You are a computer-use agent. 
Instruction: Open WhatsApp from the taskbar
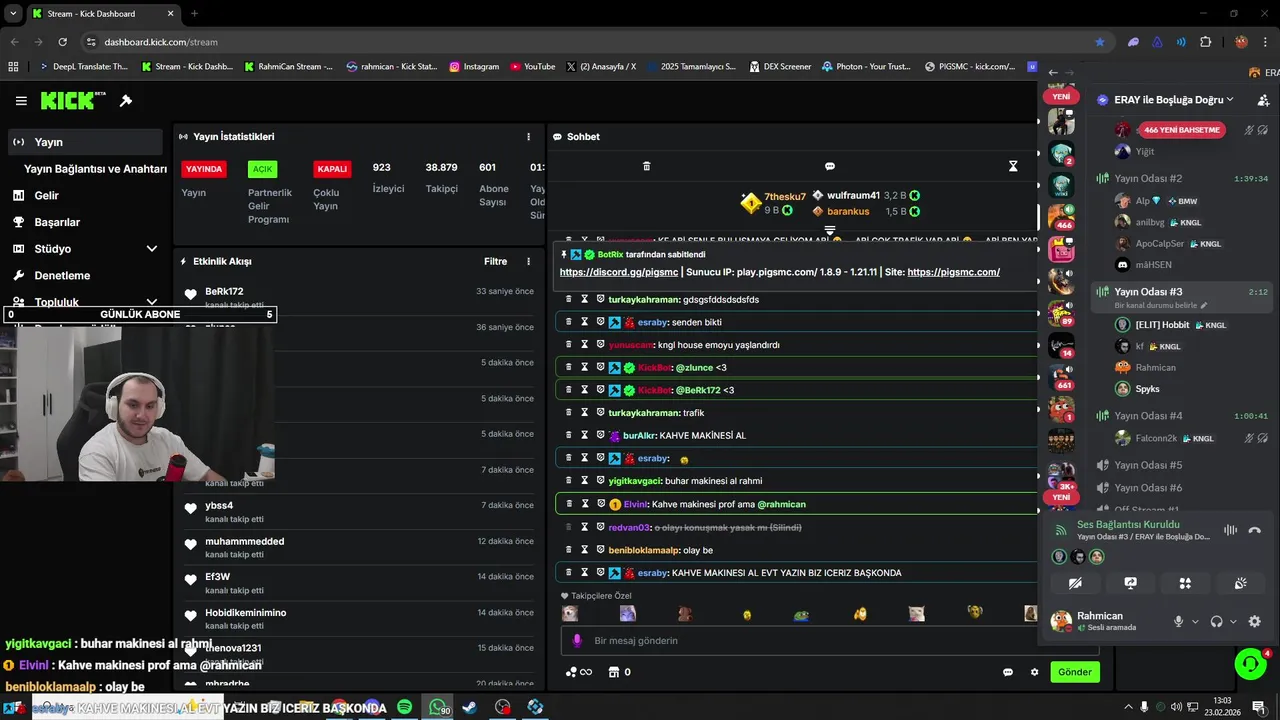coord(438,707)
